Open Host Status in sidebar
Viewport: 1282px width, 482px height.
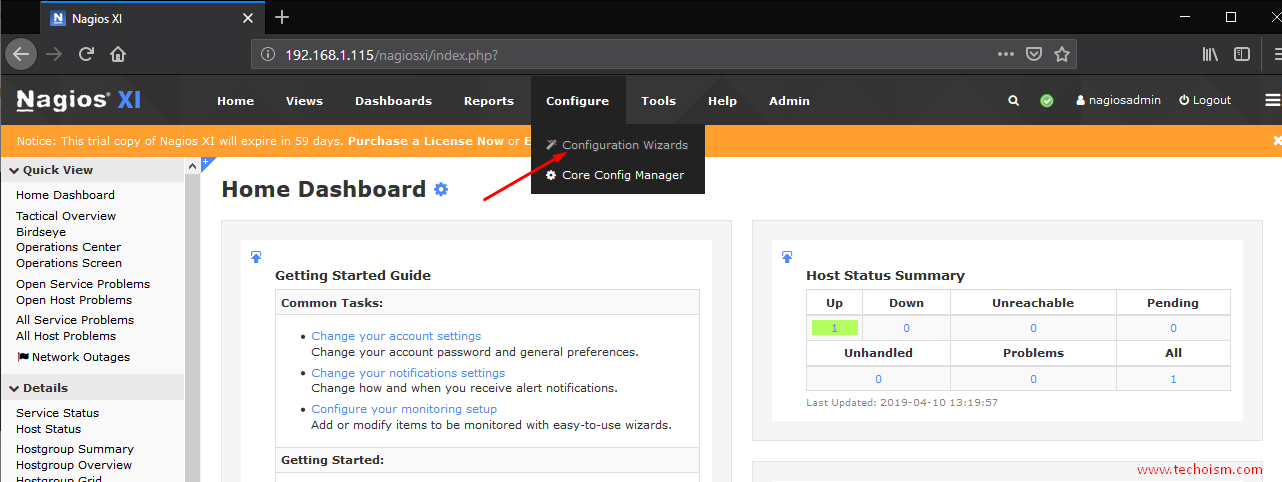click(48, 429)
